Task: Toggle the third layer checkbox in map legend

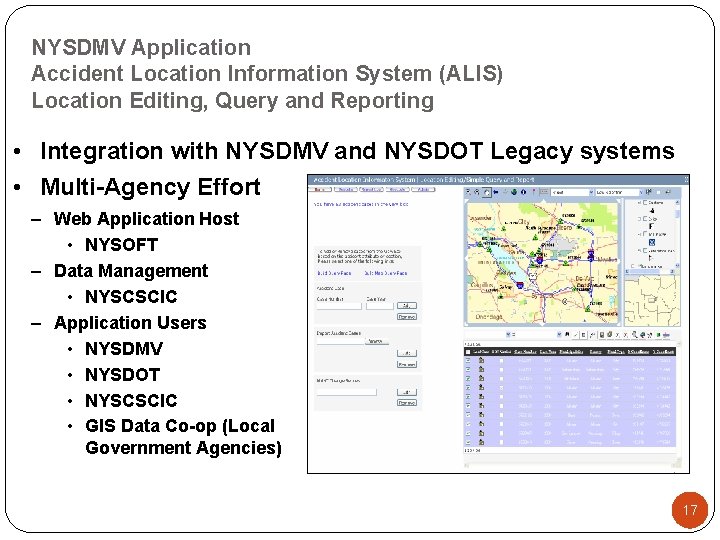Action: (x=645, y=234)
